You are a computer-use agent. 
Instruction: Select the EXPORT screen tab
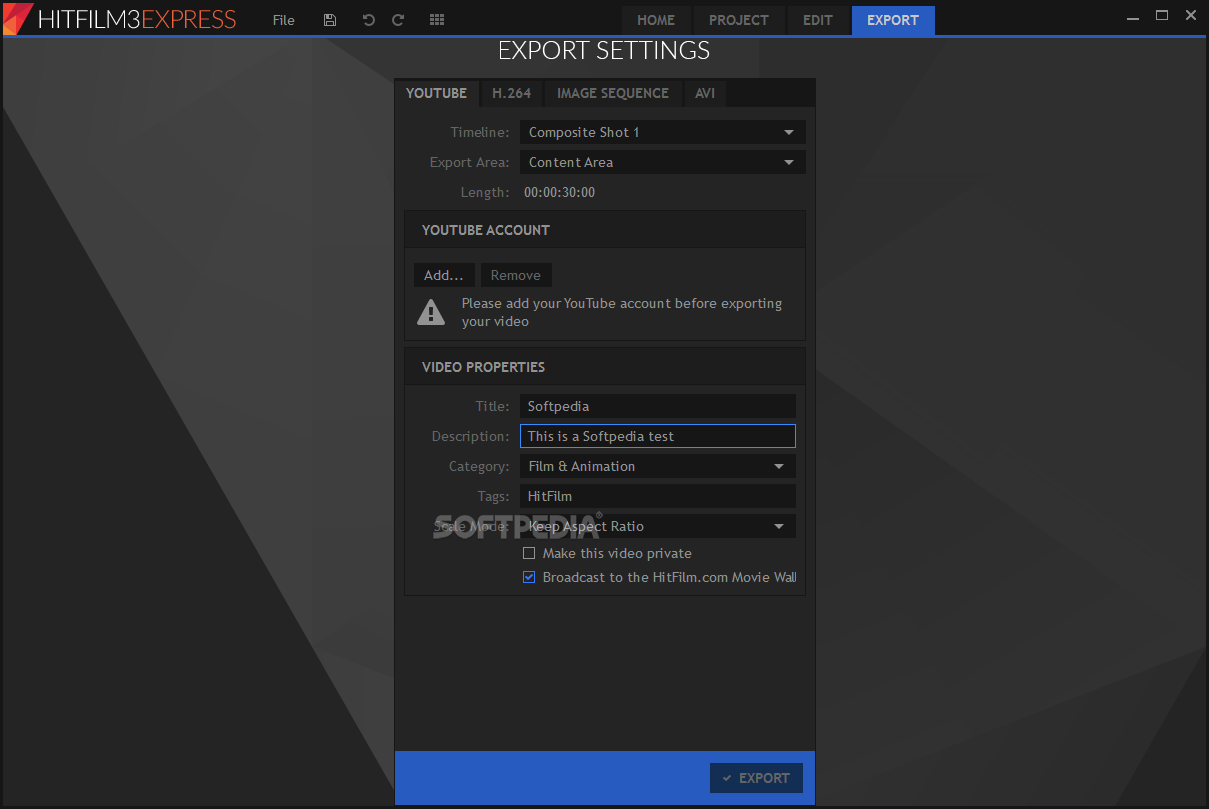pos(893,20)
